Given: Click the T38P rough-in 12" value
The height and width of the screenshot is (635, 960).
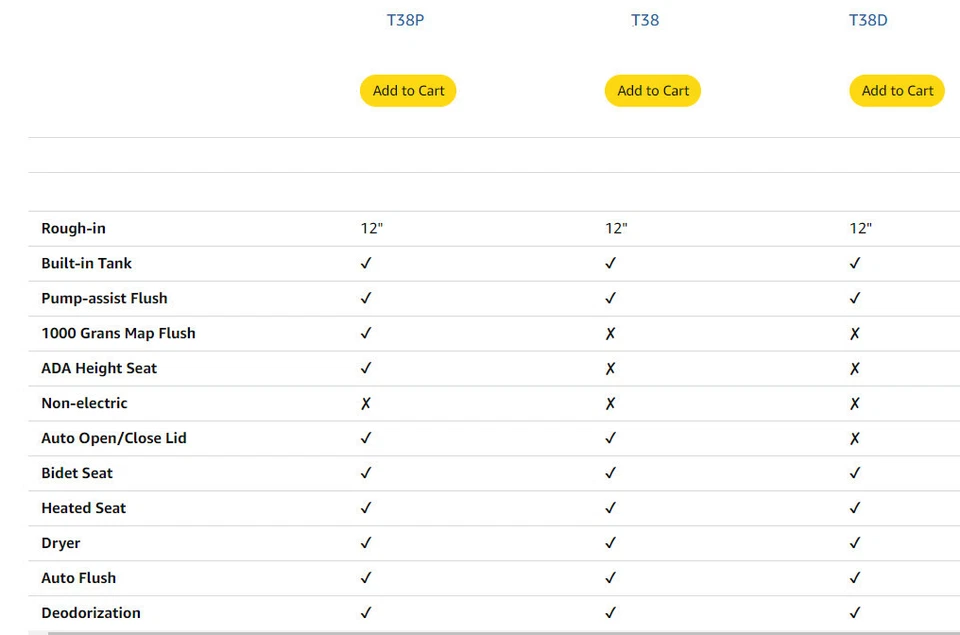Looking at the screenshot, I should 372,228.
